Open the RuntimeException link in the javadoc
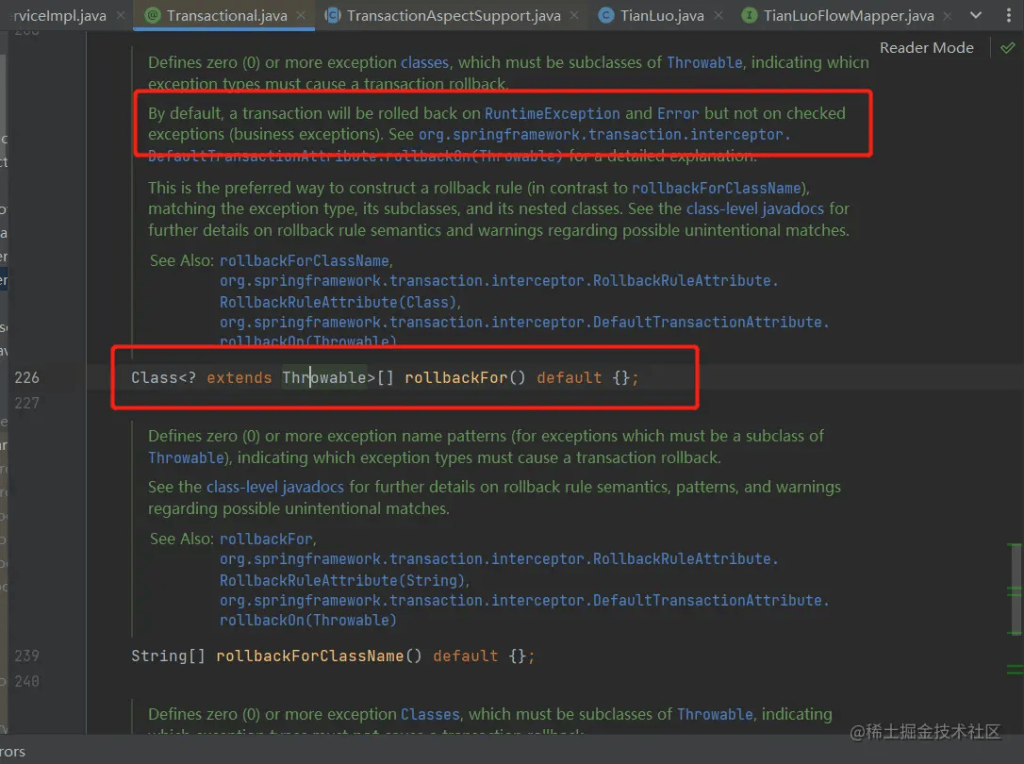The image size is (1024, 764). click(x=552, y=114)
